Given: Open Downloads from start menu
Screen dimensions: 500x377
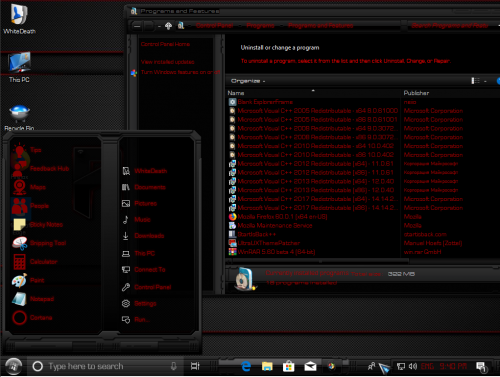Looking at the screenshot, I should (143, 236).
